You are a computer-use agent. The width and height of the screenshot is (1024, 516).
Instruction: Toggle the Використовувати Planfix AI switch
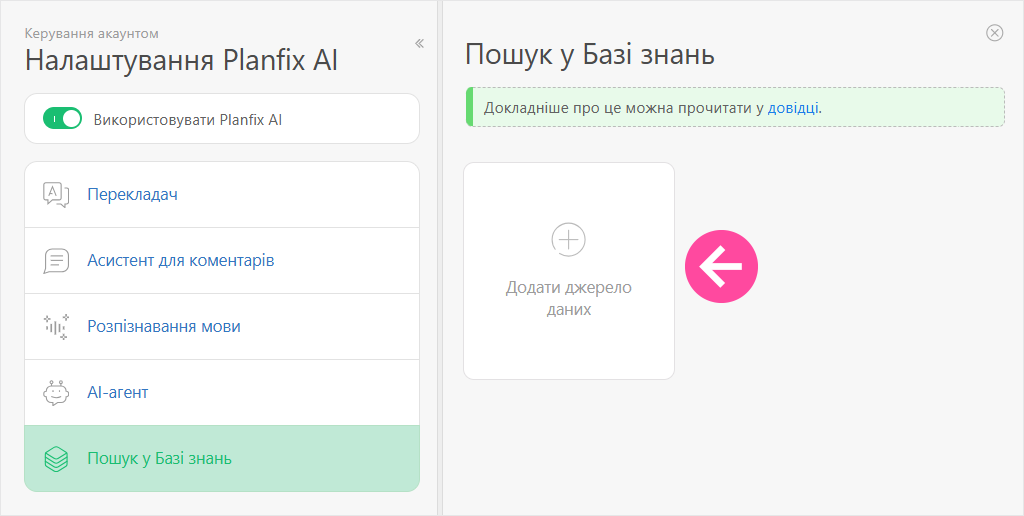[62, 119]
